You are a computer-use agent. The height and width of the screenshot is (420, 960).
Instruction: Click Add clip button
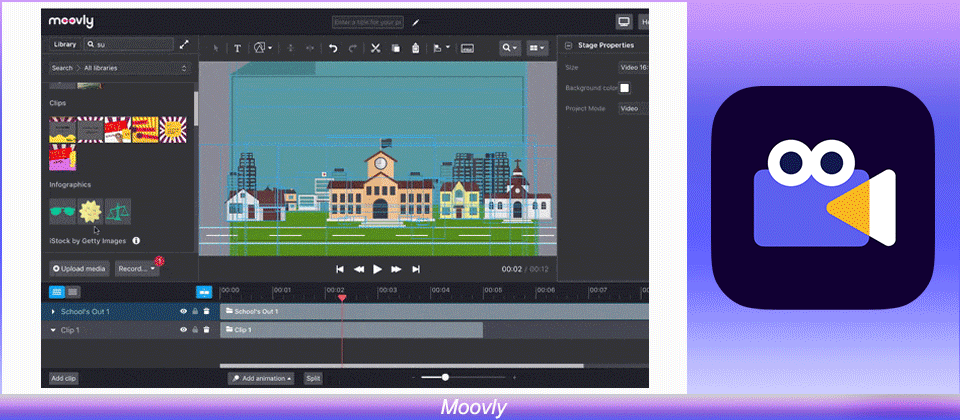(x=64, y=378)
